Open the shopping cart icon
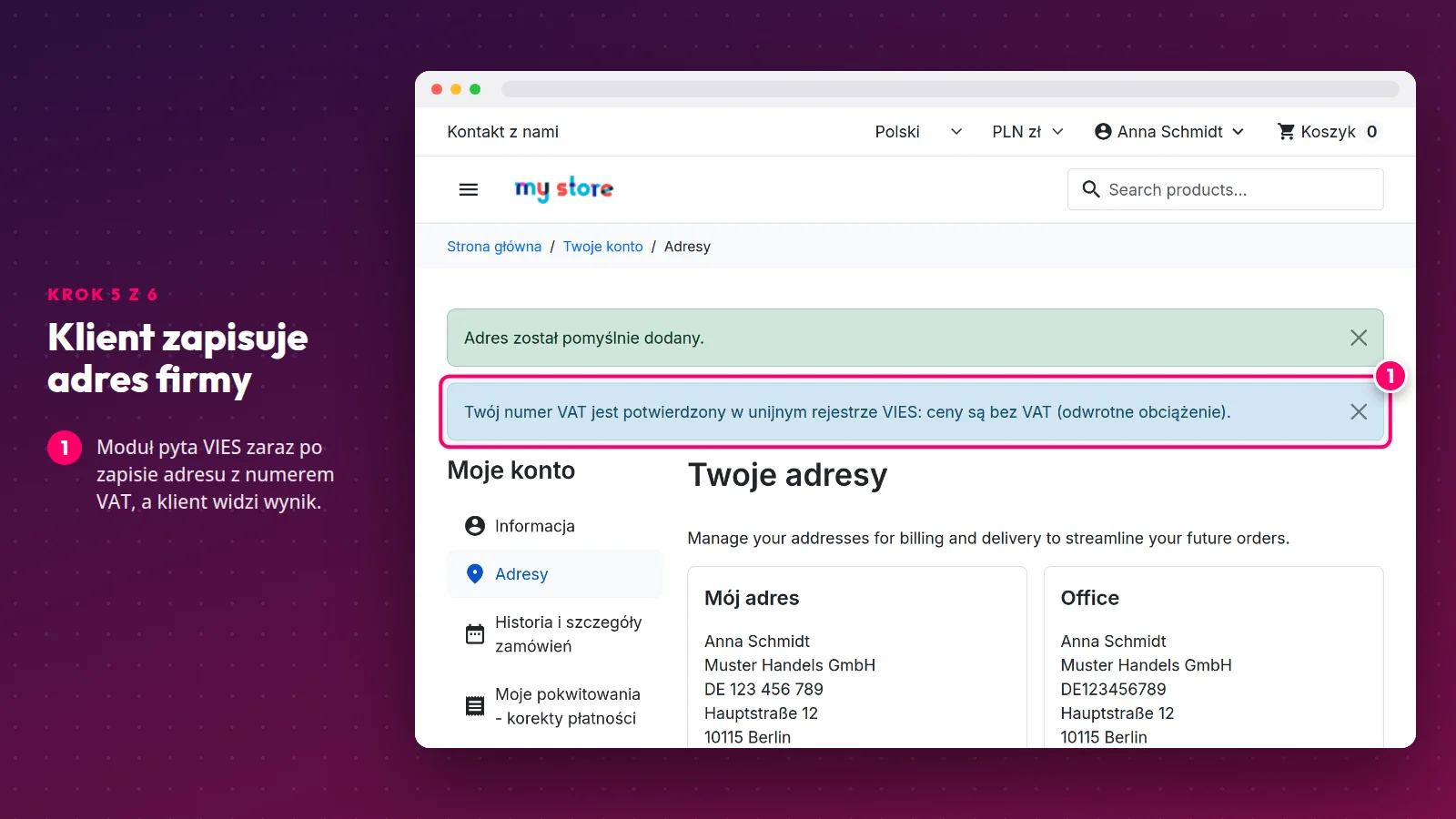 (x=1286, y=132)
